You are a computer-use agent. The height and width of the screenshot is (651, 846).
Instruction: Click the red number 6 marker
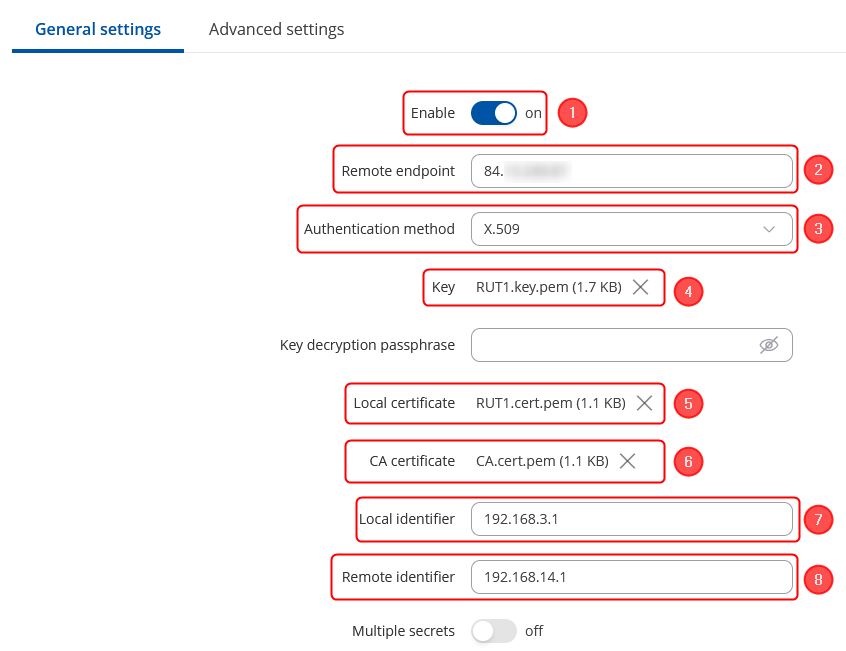click(688, 461)
